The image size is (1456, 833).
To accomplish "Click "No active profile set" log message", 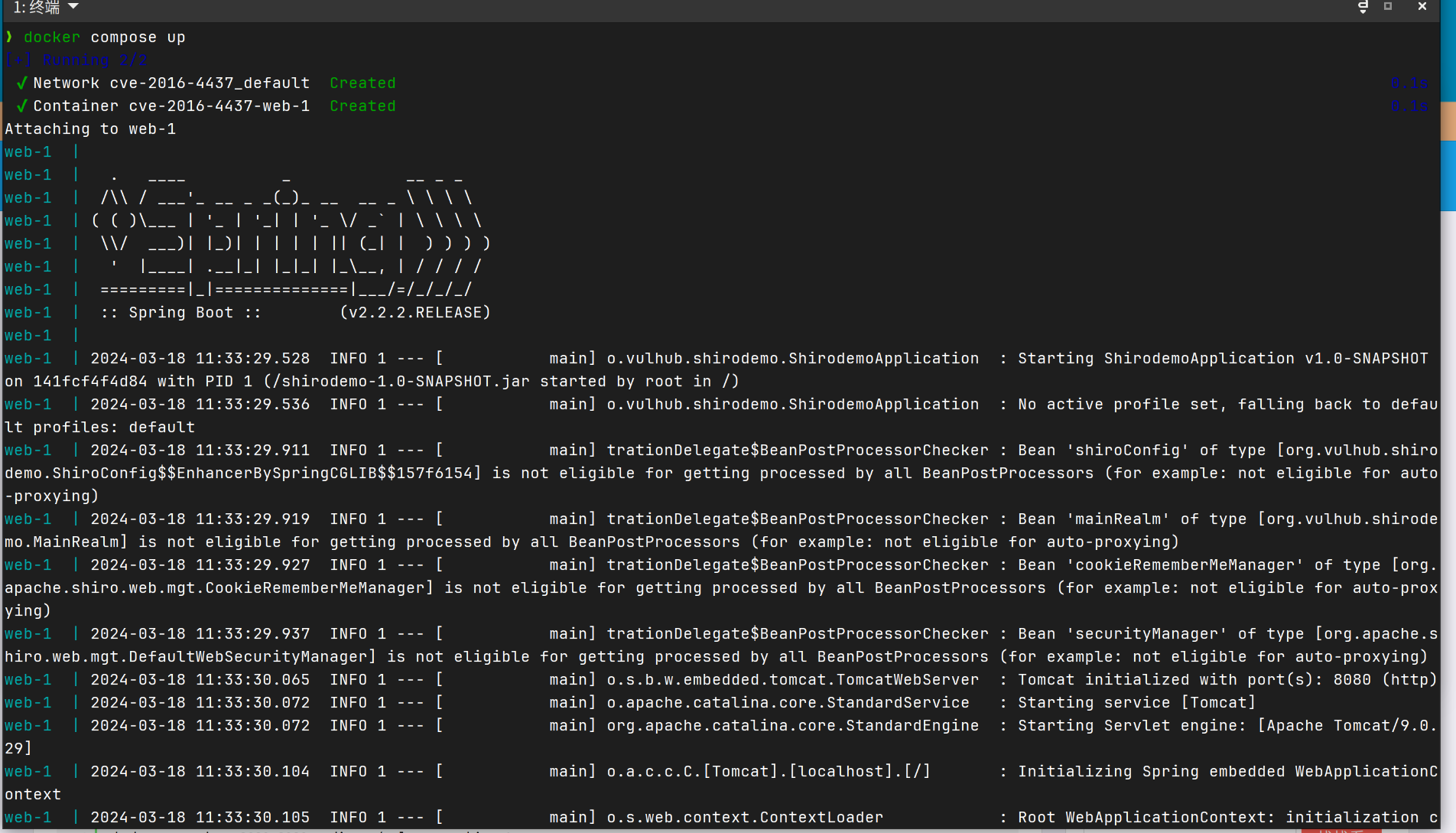I will 1118,405.
